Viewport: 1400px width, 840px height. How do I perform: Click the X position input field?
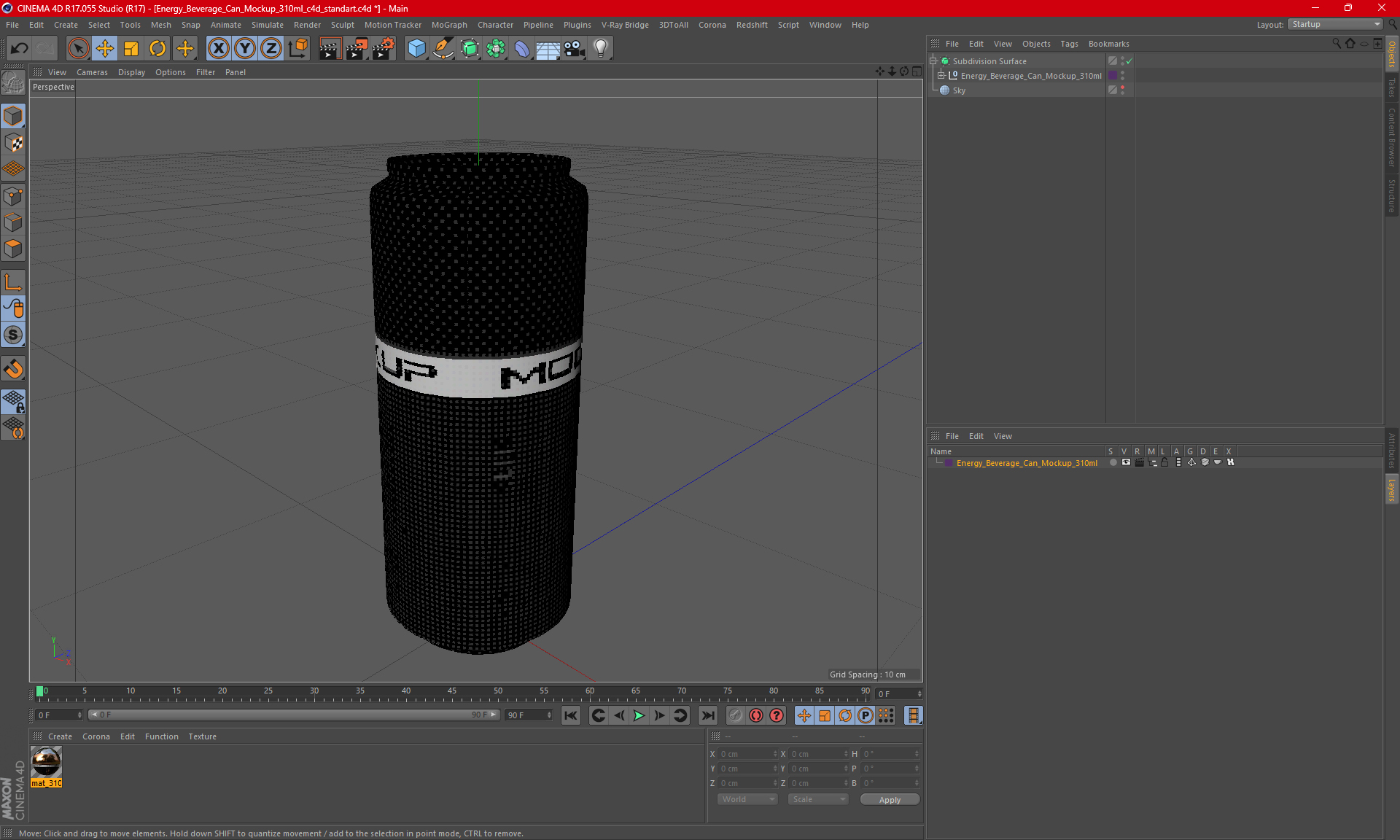(748, 754)
